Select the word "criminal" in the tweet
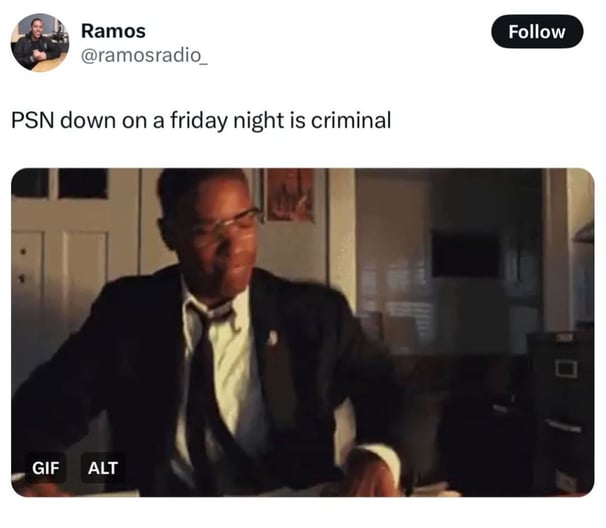 [351, 120]
